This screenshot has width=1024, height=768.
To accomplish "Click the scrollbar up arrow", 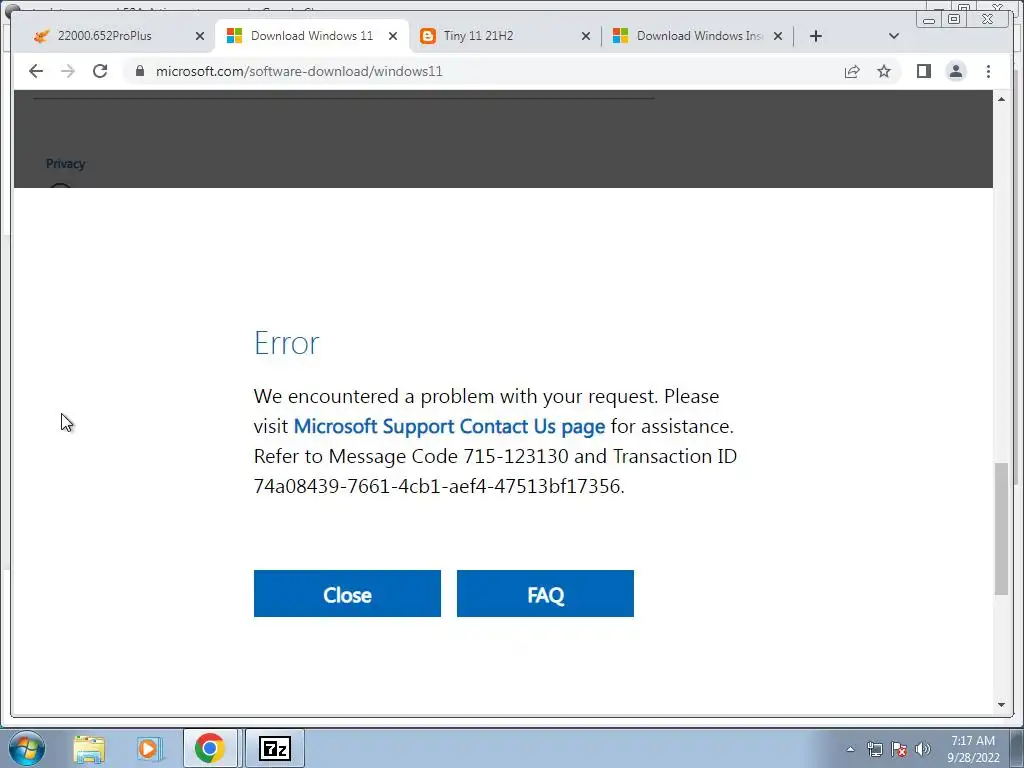I will (x=1001, y=99).
